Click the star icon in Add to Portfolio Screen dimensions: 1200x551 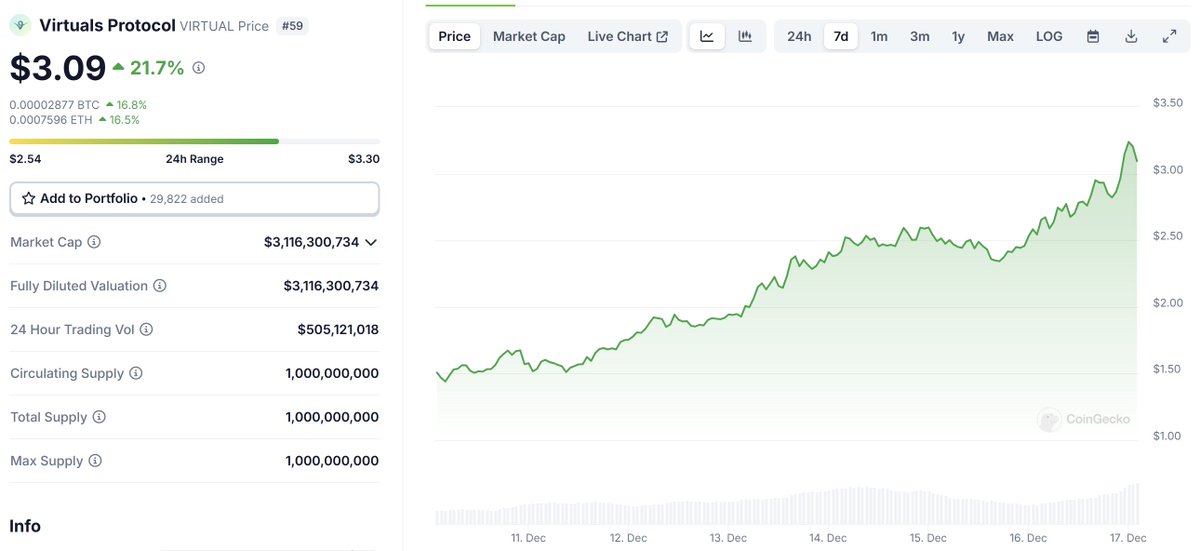[29, 199]
